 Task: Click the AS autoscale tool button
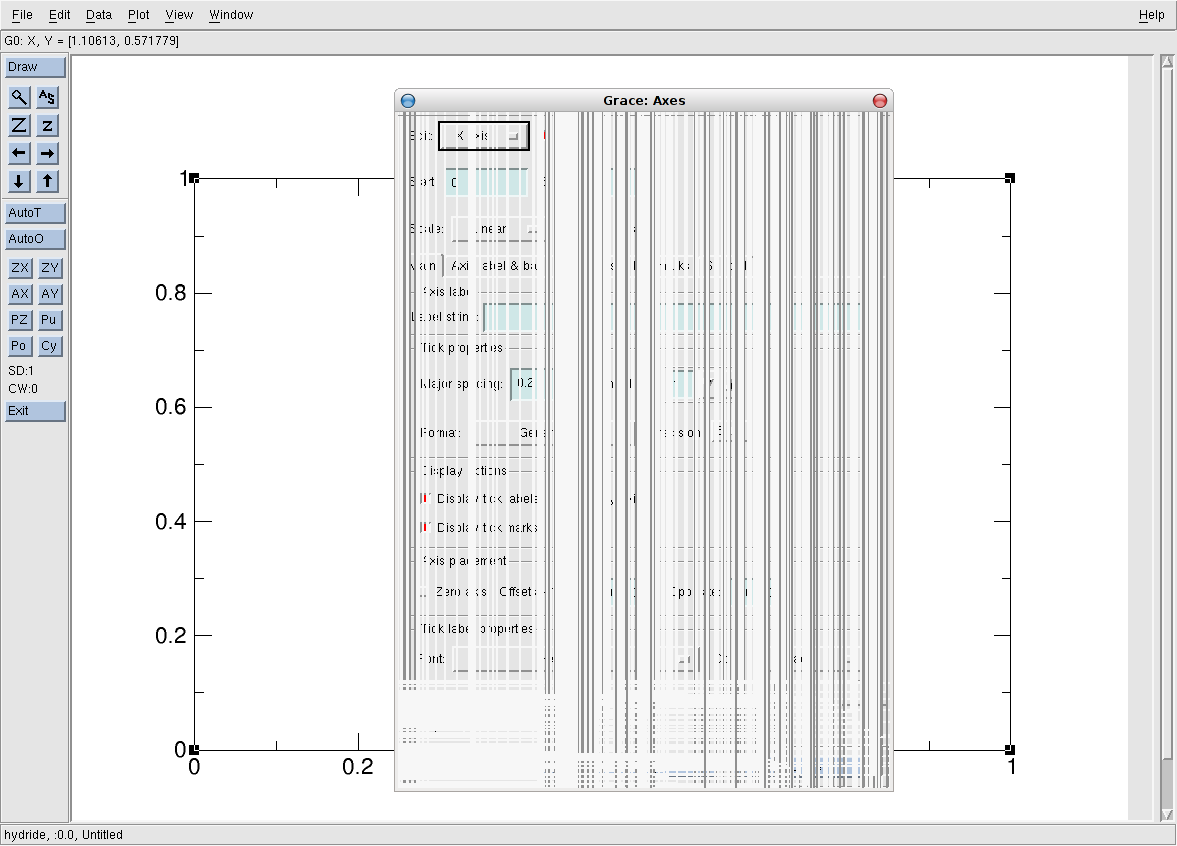click(48, 97)
